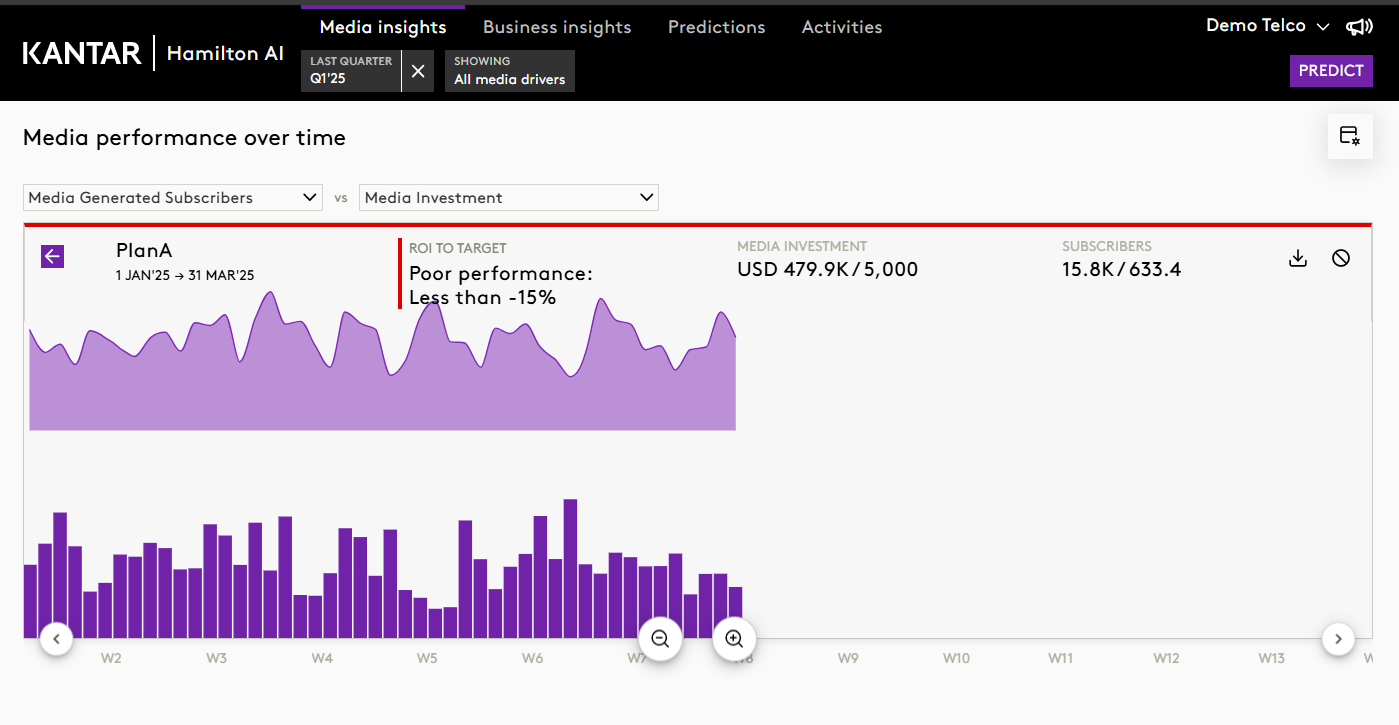
Task: Expand the Demo Telco account menu
Action: pos(1268,26)
